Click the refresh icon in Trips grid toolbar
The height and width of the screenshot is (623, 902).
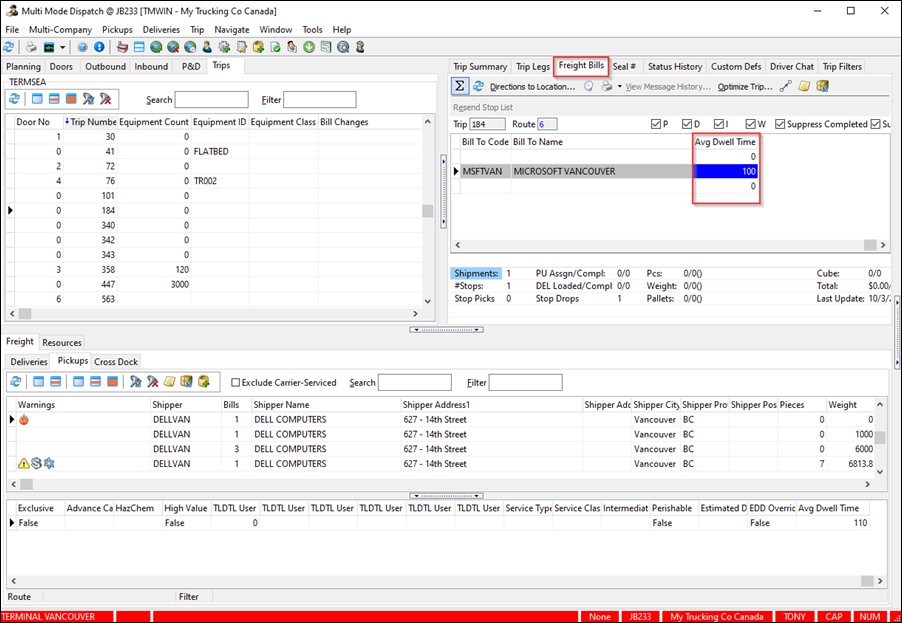[x=14, y=99]
